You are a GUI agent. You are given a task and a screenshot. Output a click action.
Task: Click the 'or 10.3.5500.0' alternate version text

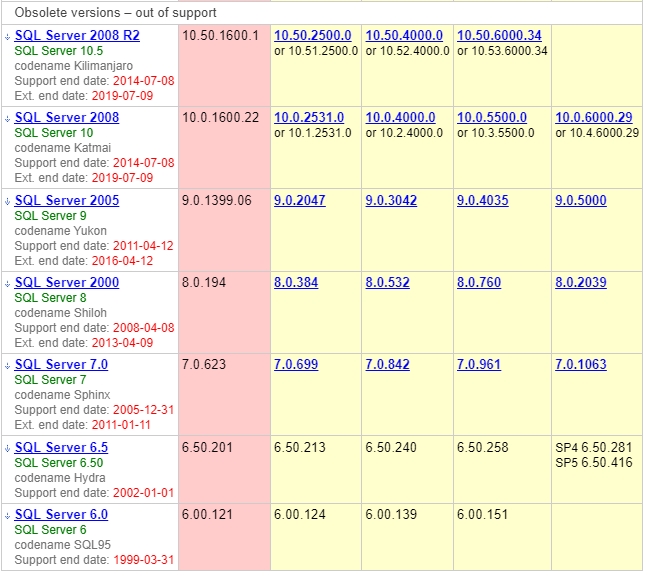tap(495, 132)
